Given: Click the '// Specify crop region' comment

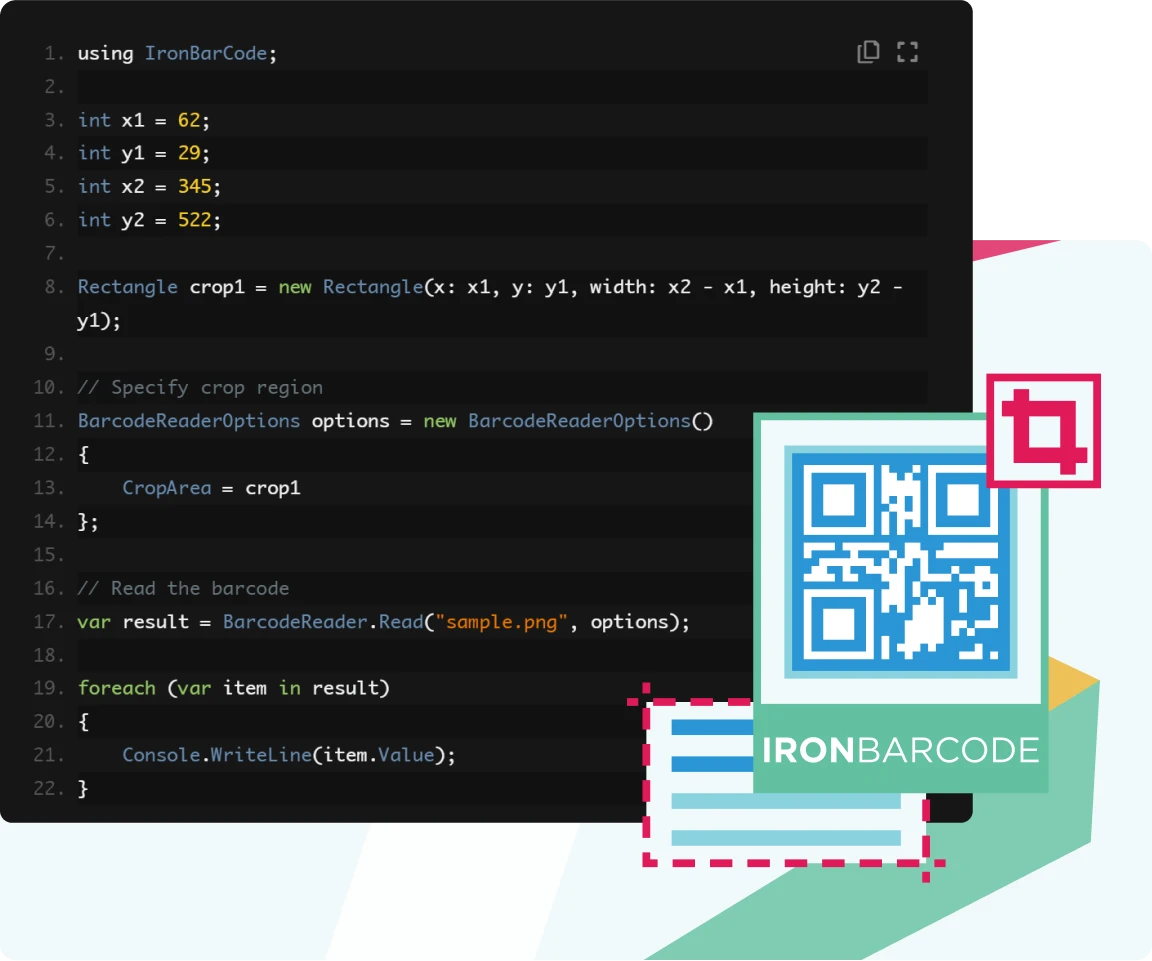Looking at the screenshot, I should (200, 387).
